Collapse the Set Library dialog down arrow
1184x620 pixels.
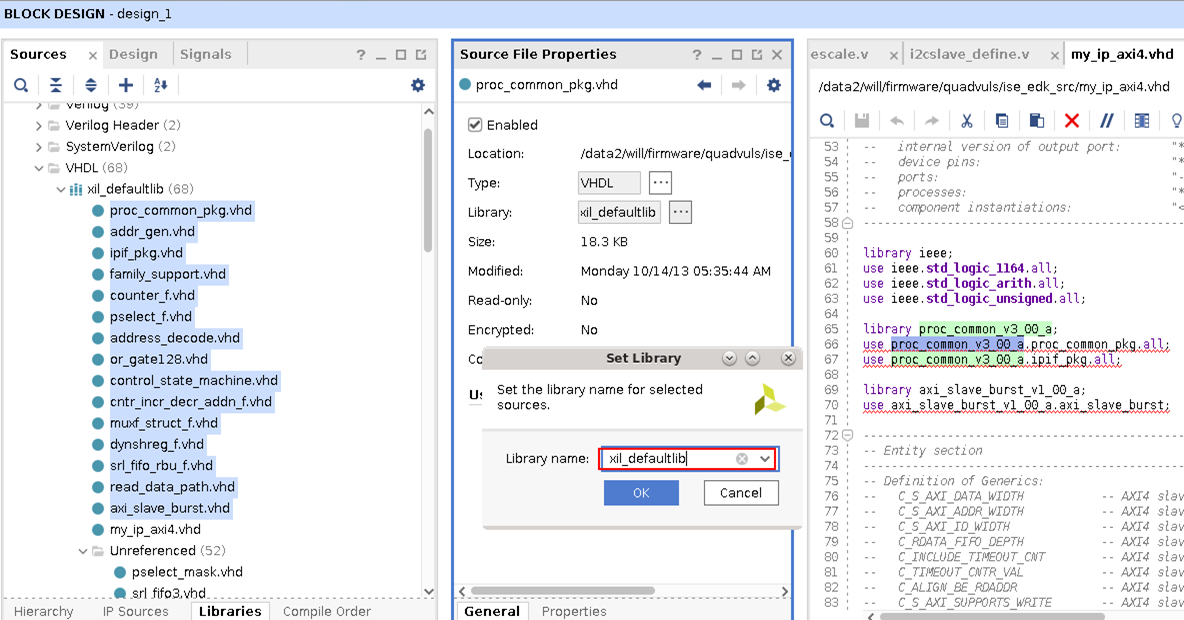(729, 358)
